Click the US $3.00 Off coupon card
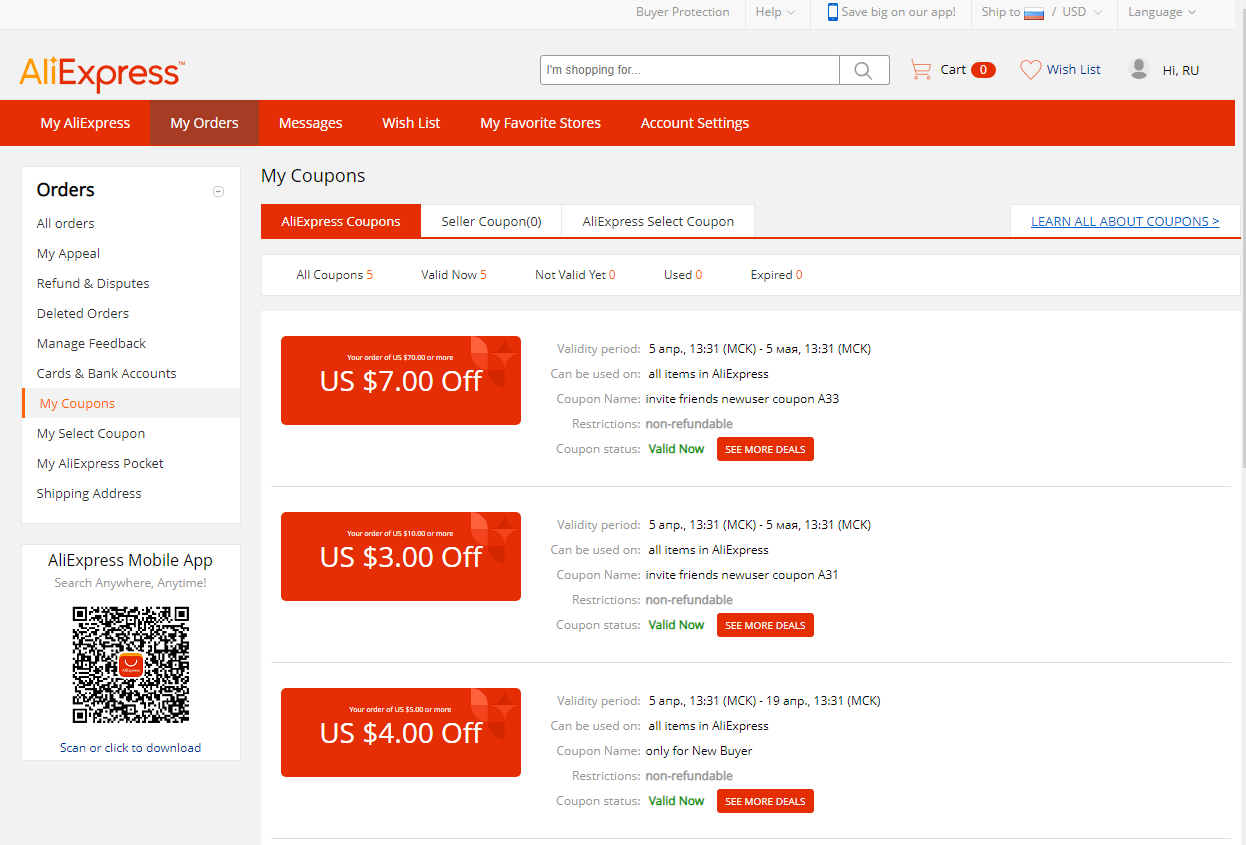 [x=401, y=556]
